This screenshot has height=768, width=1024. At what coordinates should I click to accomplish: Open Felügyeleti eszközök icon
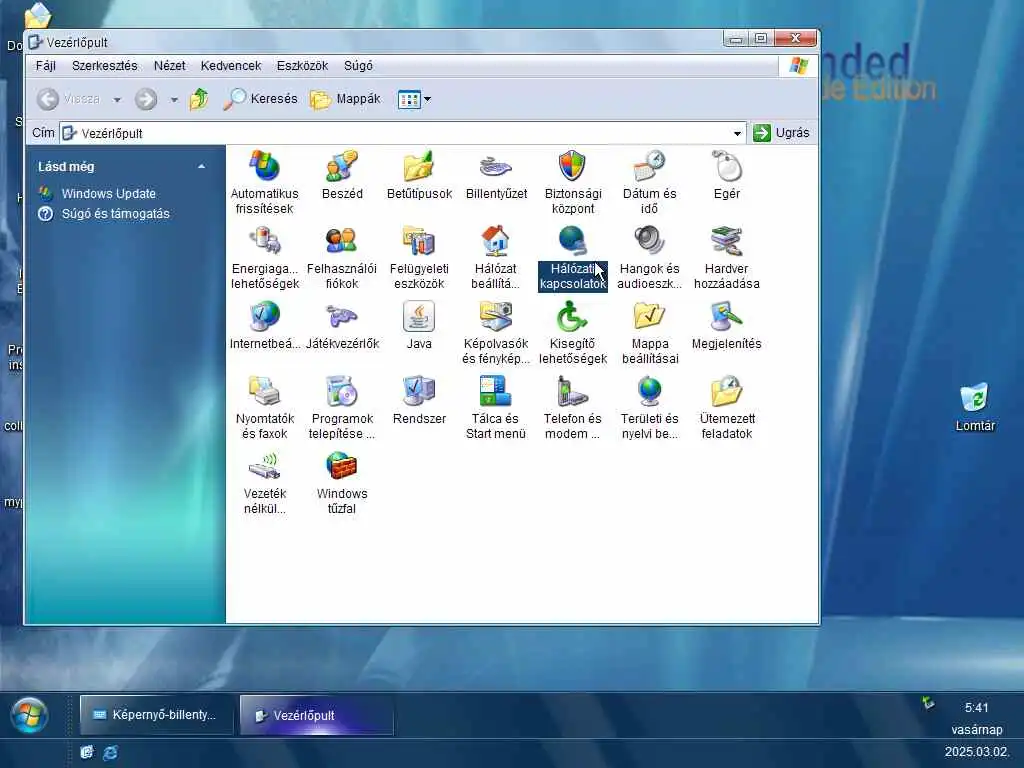419,257
